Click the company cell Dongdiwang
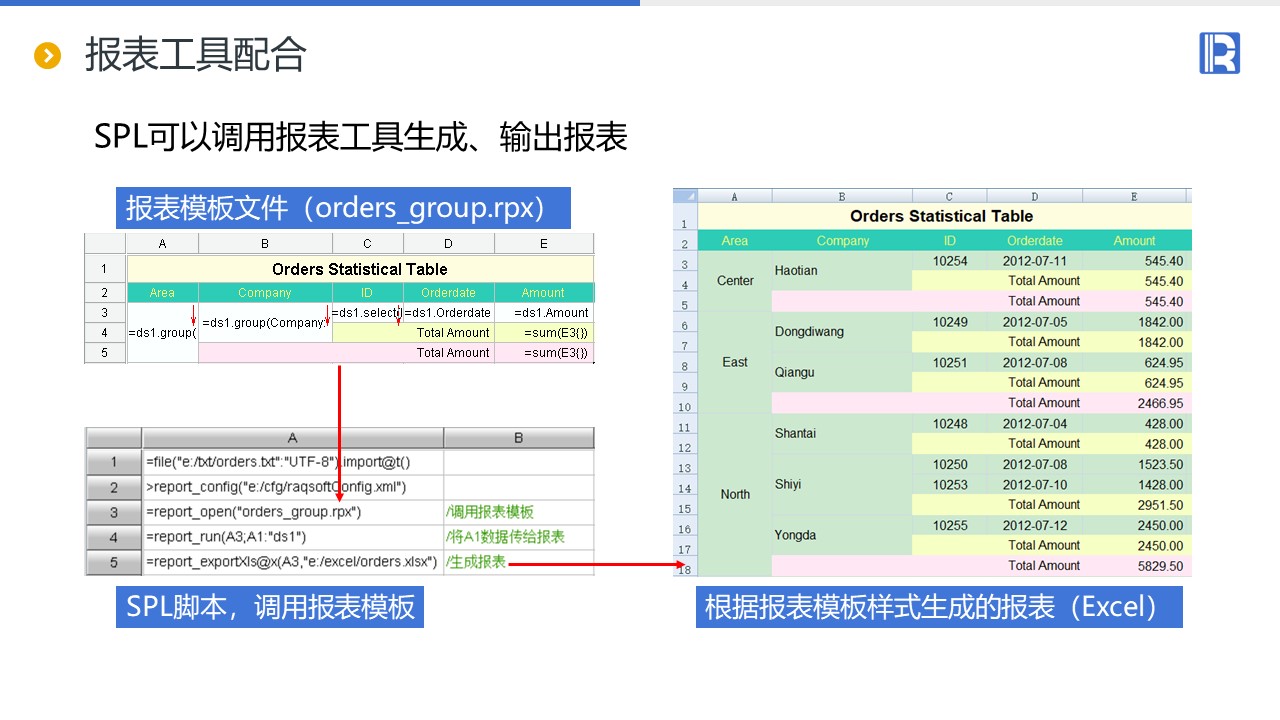Viewport: 1280px width, 720px height. [x=842, y=331]
